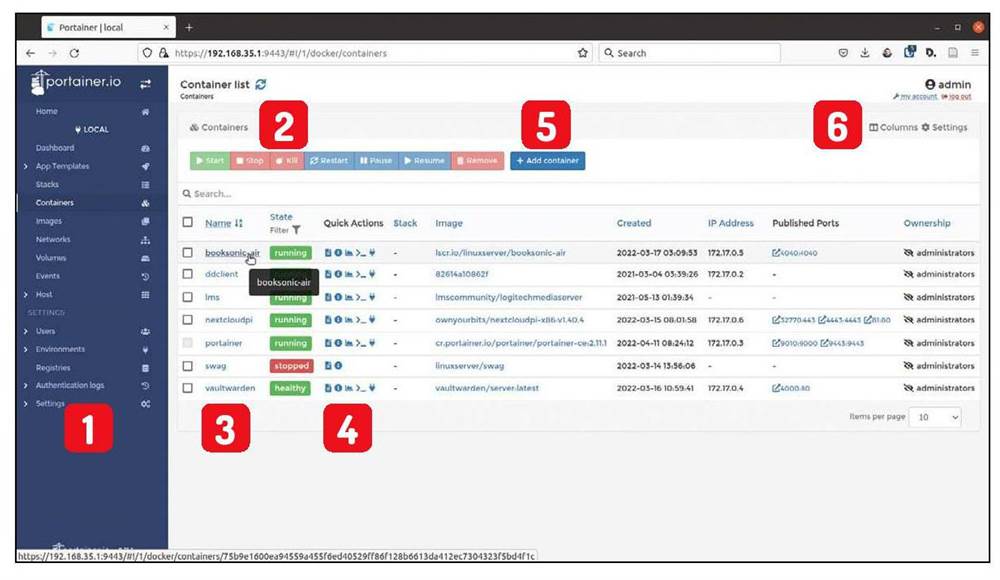Open the vaultwarden container link
The width and height of the screenshot is (1000, 580).
pos(230,388)
